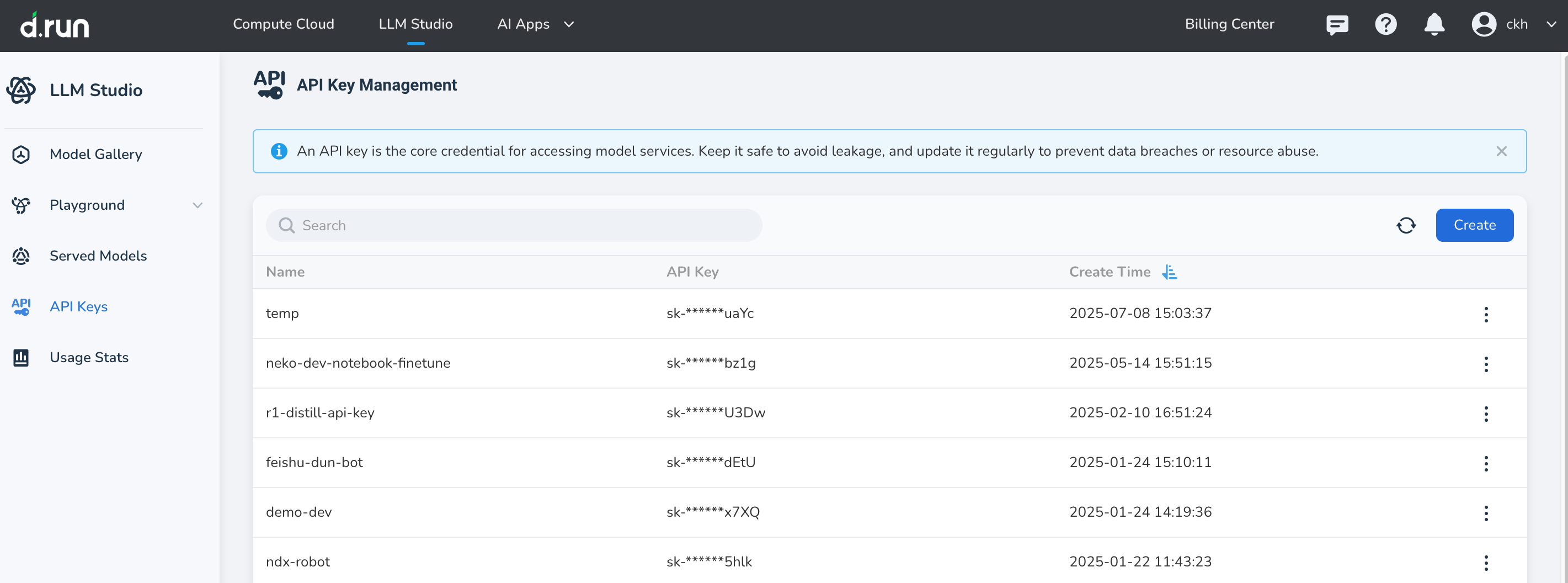Click the API key Search field
The width and height of the screenshot is (1568, 583).
pos(514,225)
